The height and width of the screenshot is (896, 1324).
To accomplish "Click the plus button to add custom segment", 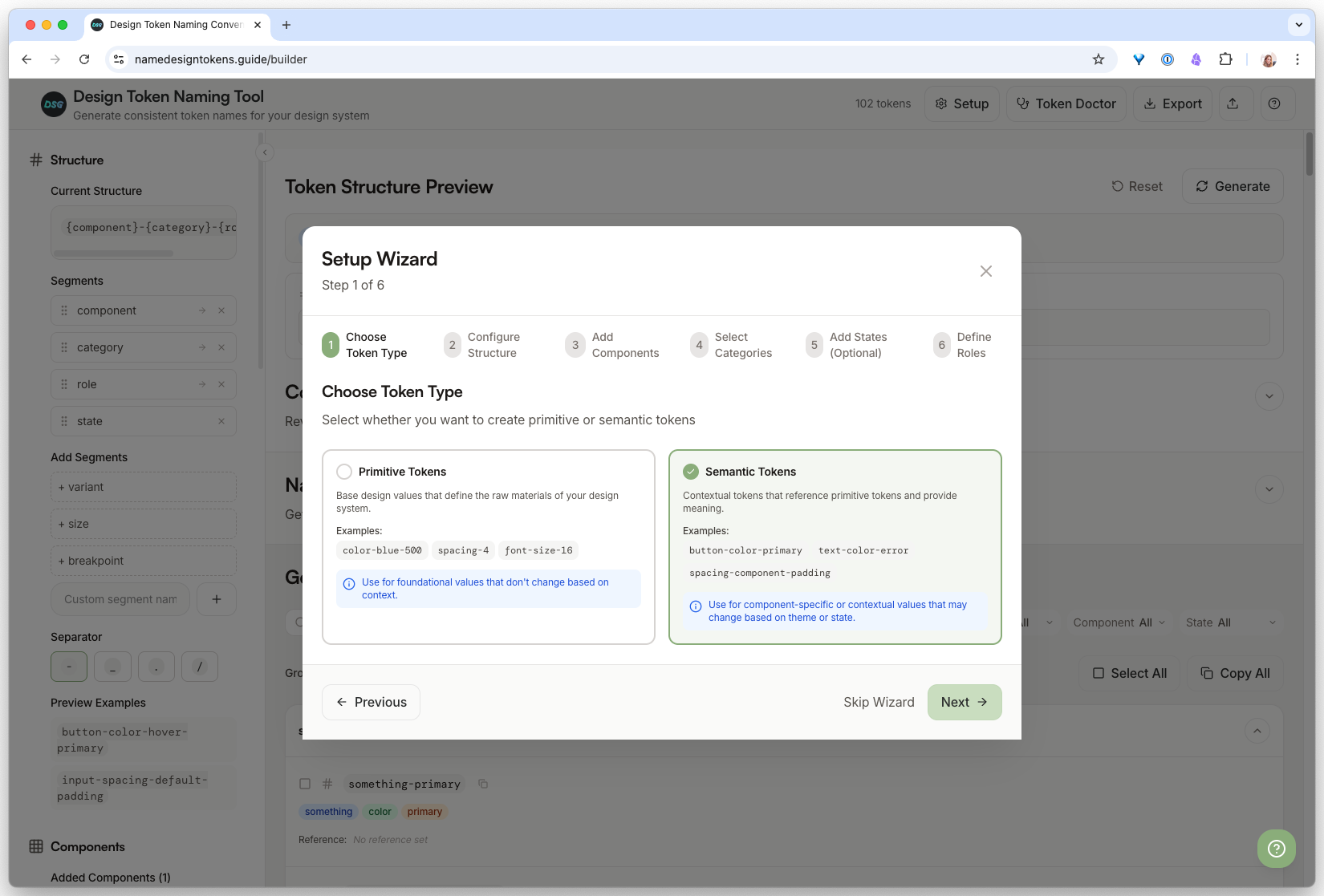I will coord(217,599).
